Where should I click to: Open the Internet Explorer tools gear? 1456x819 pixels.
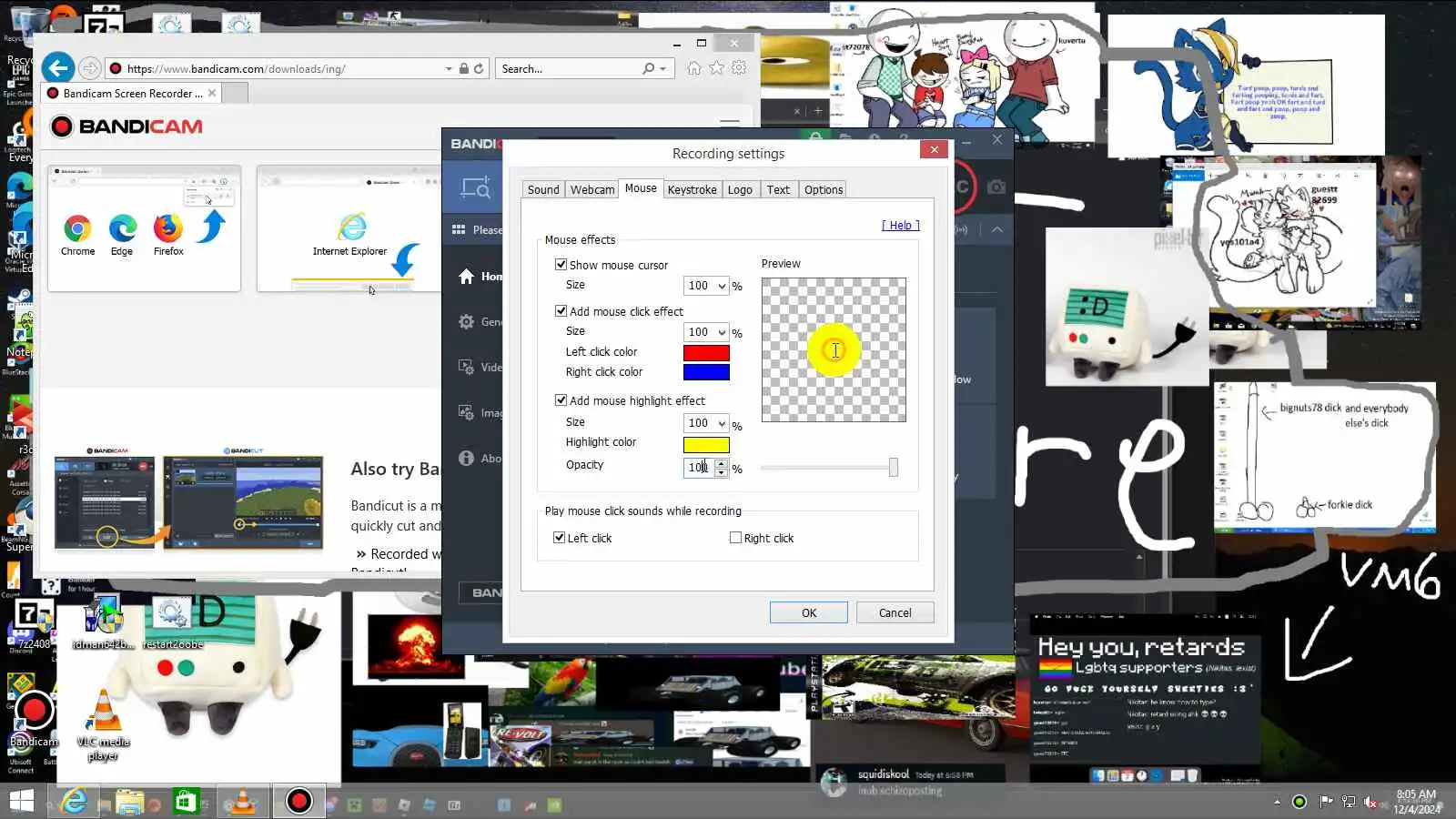pyautogui.click(x=739, y=68)
